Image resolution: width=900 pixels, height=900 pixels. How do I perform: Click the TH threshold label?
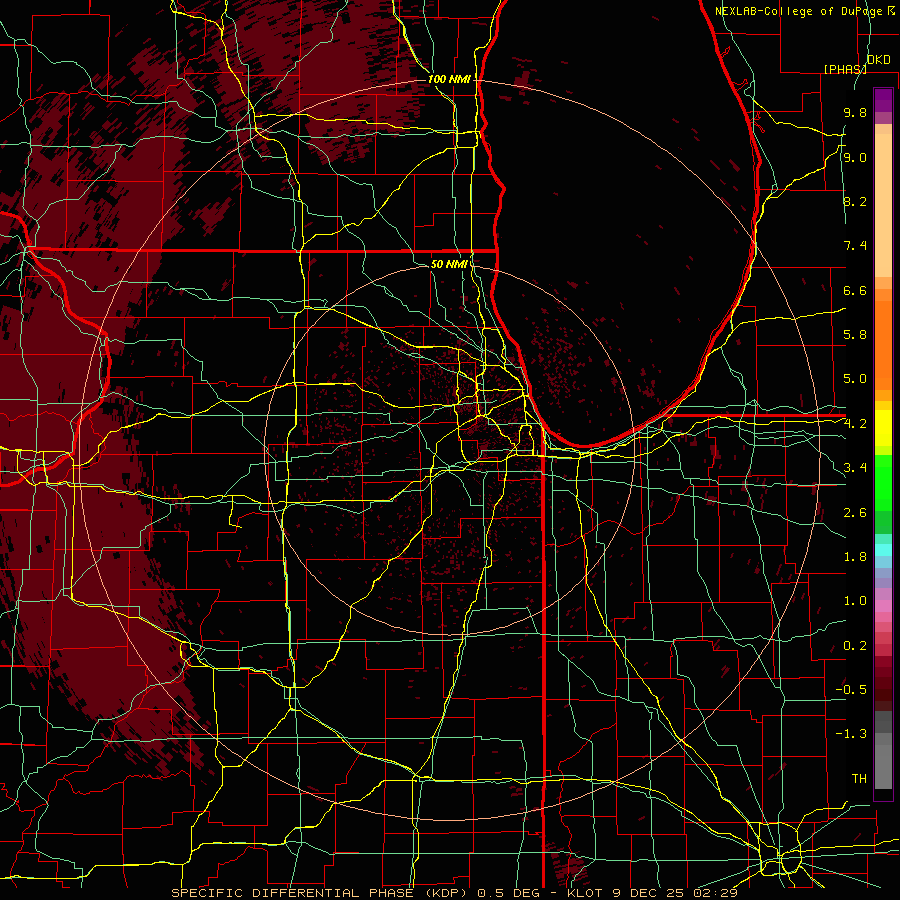click(x=859, y=779)
